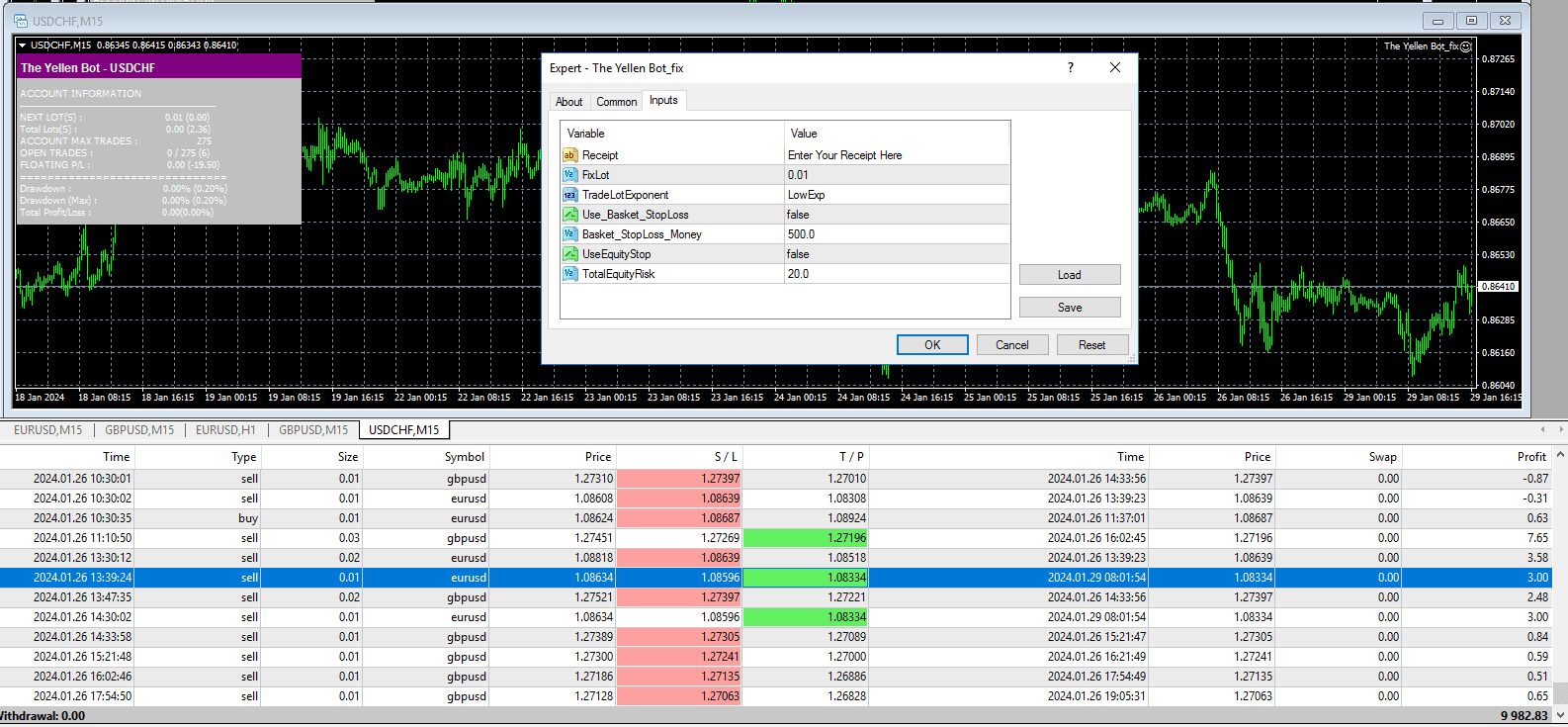Click the Value column header
Screen dimensions: 1568x727
(897, 134)
